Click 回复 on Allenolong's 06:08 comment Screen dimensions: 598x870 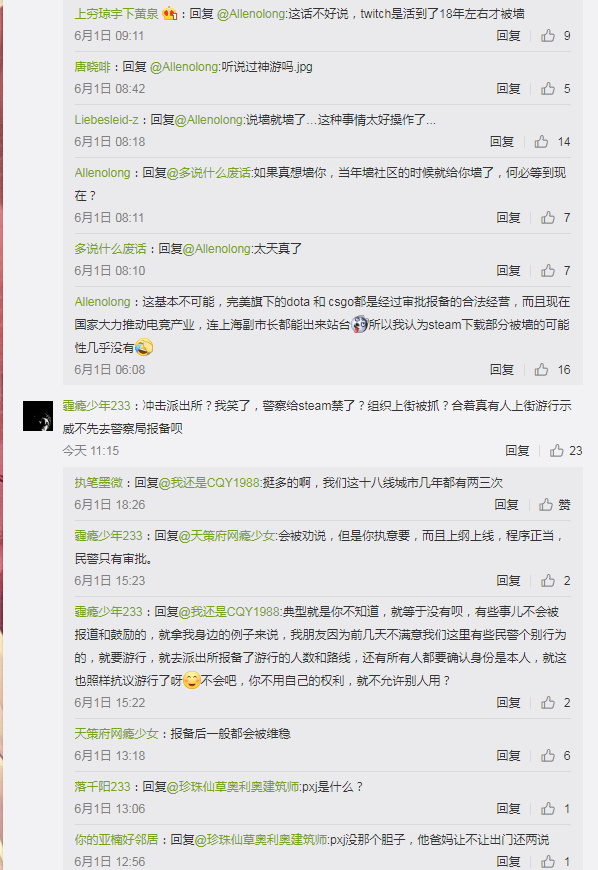(x=501, y=370)
